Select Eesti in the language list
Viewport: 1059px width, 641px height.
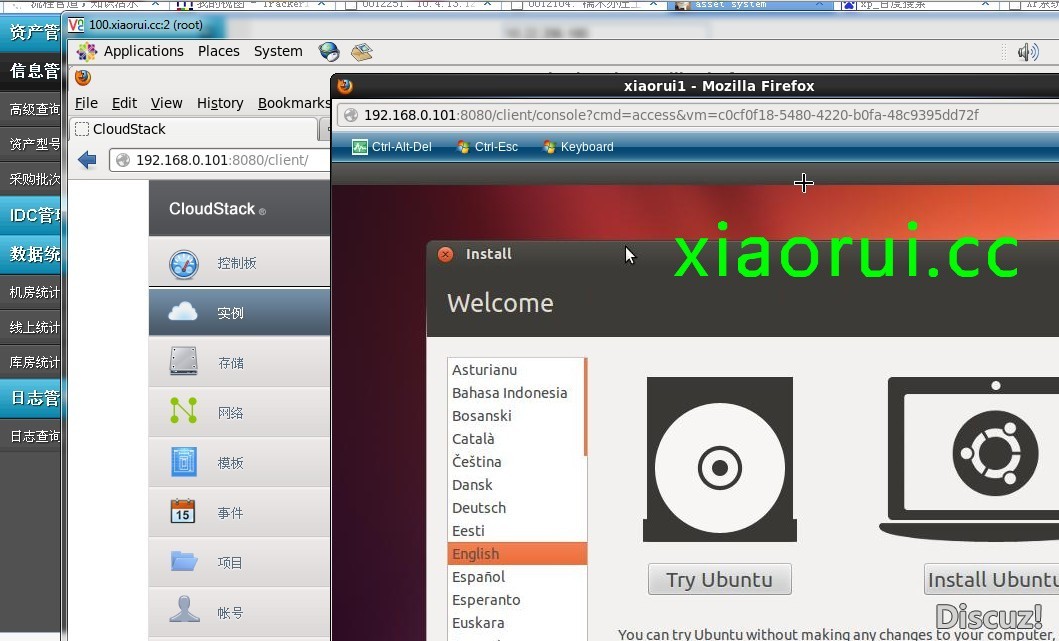pos(515,531)
